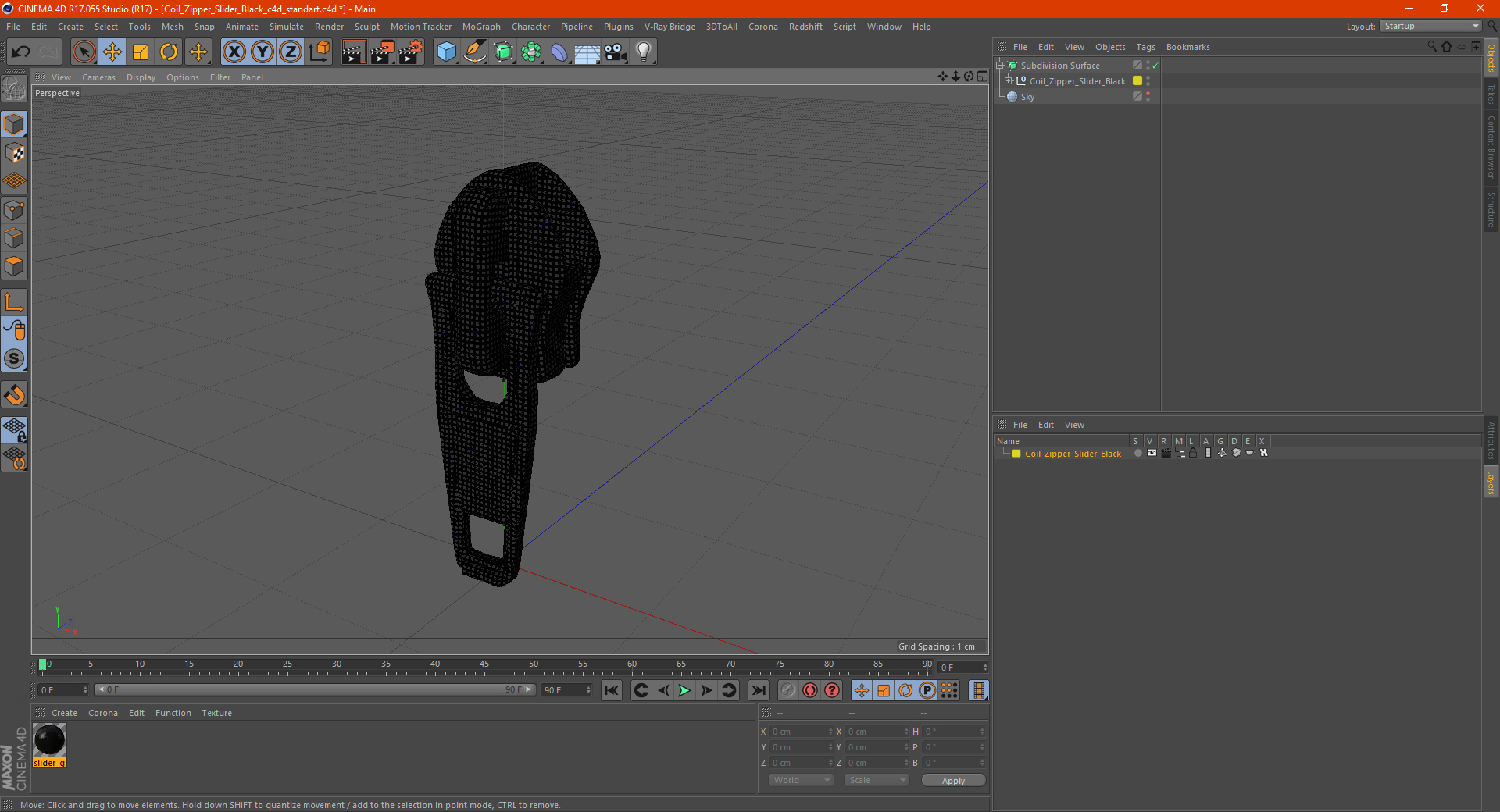Go to start of animation
Image resolution: width=1500 pixels, height=812 pixels.
tap(612, 690)
